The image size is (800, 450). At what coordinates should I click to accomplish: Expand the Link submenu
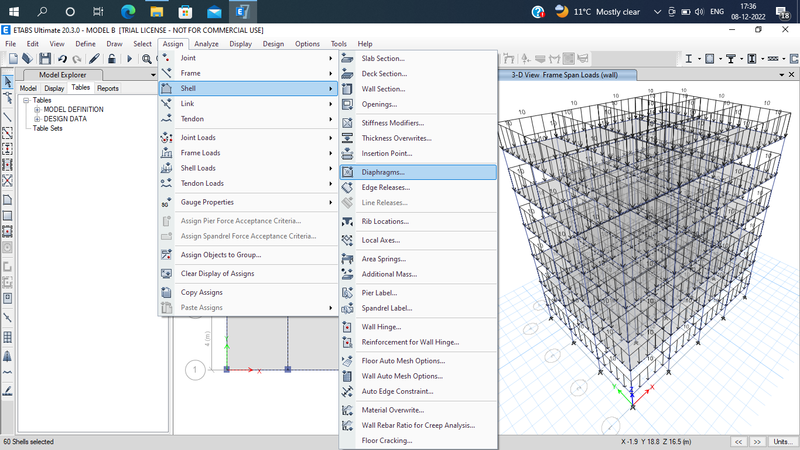point(248,104)
